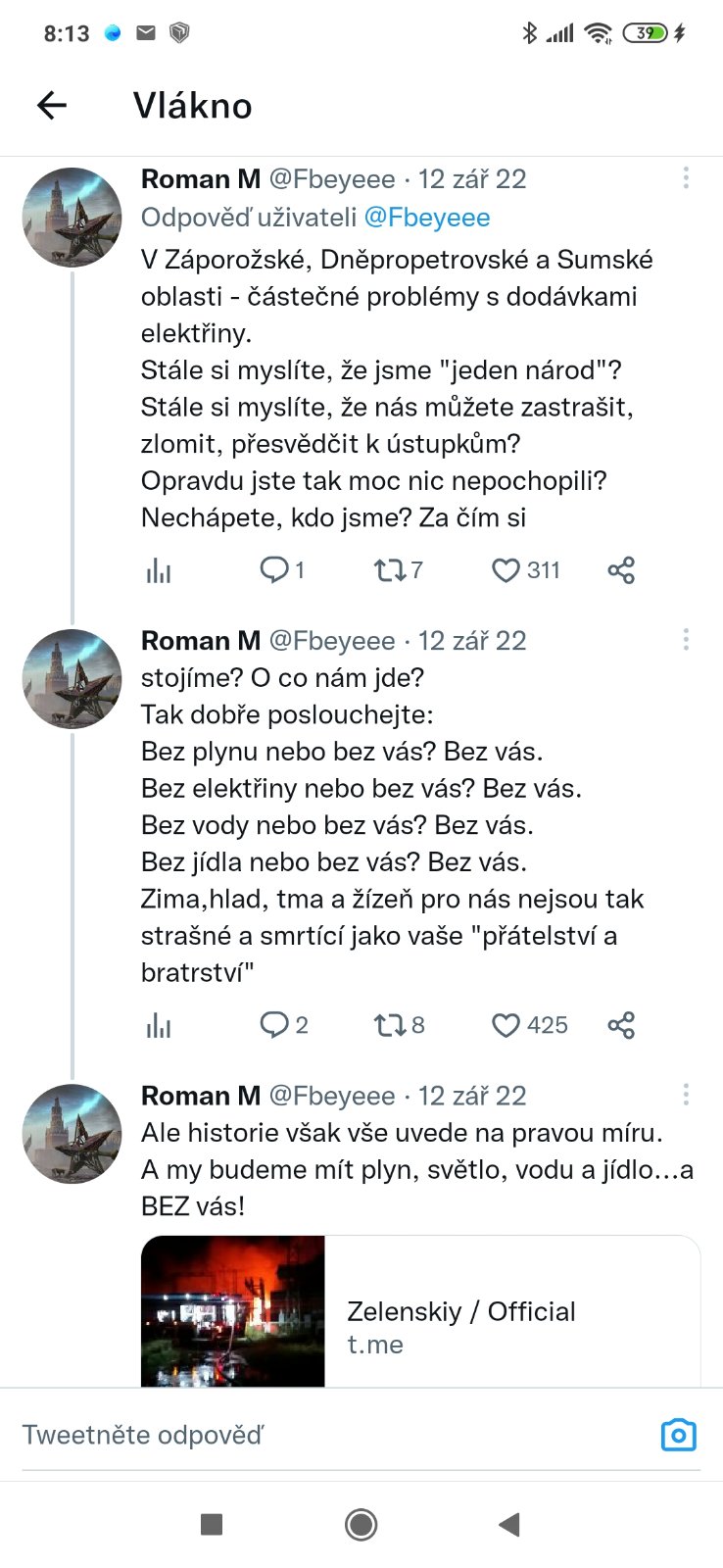This screenshot has height=1568, width=723.
Task: Open more options on the first tweet
Action: coord(686,177)
